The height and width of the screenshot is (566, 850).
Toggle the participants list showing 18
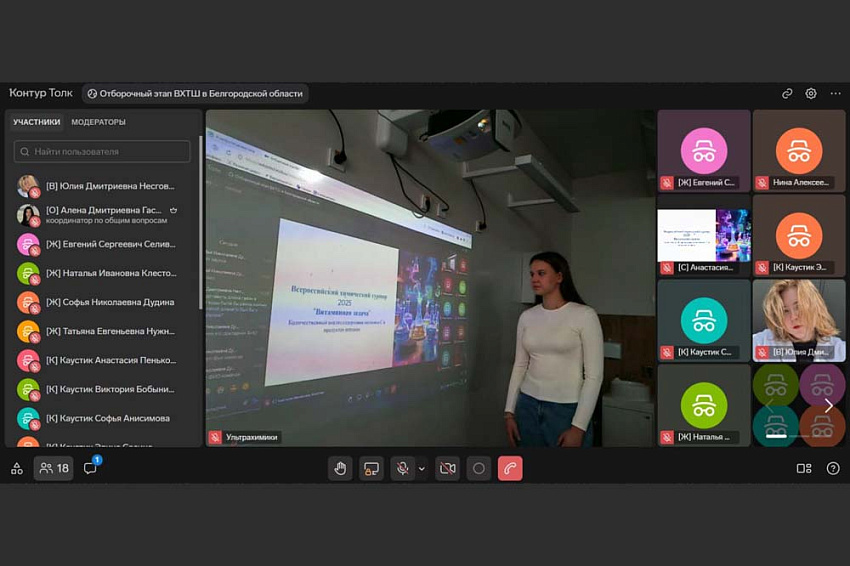pos(54,468)
